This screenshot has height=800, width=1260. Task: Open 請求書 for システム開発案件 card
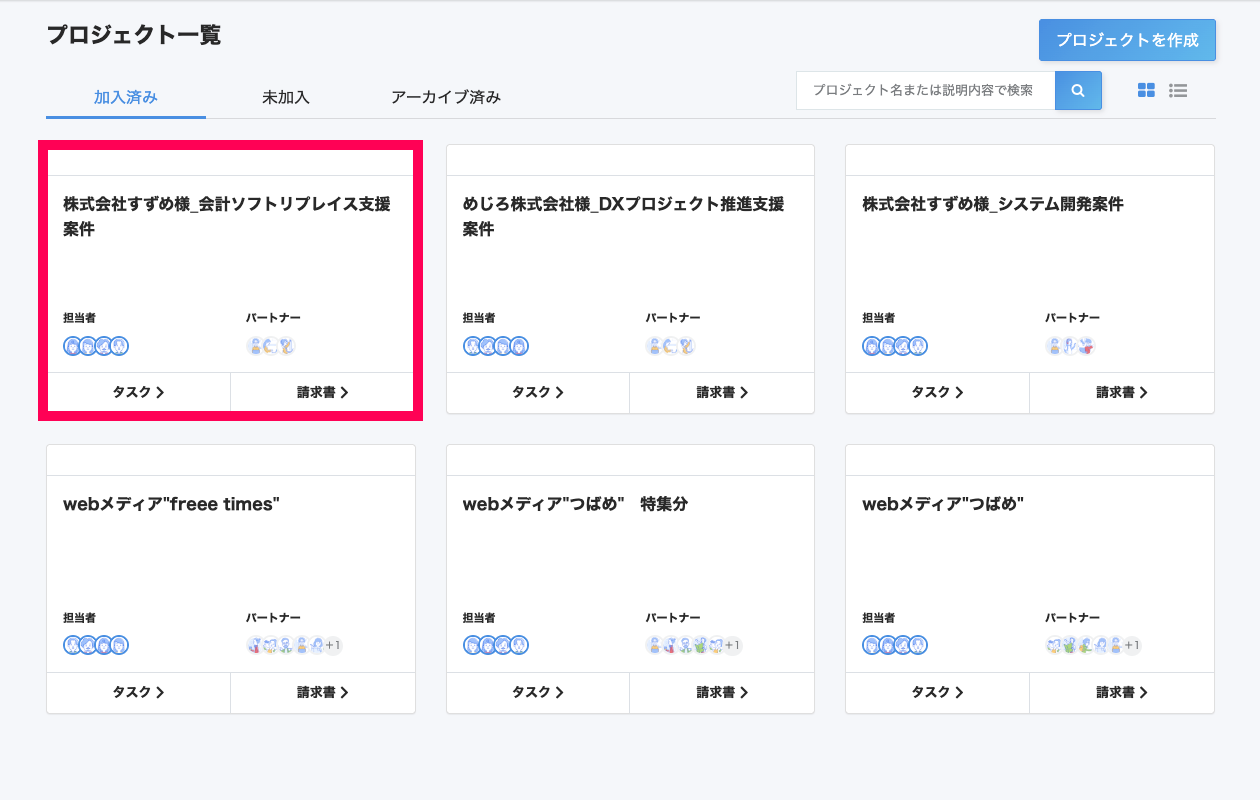[1122, 392]
